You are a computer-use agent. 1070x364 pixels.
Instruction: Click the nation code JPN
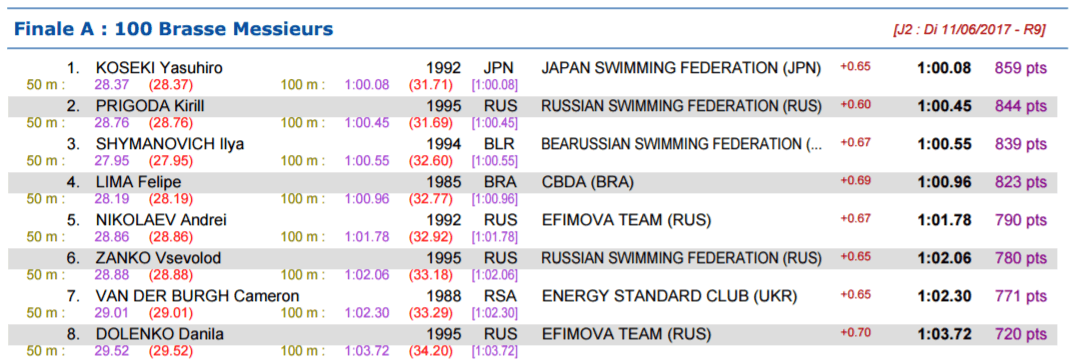click(x=498, y=68)
